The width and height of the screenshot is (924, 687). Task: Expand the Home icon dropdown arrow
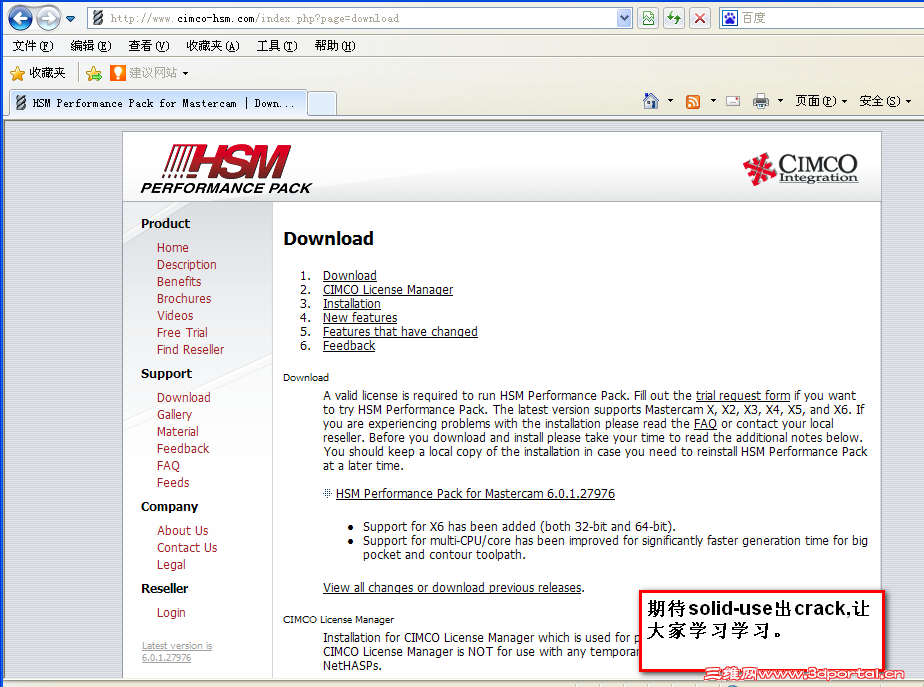pos(670,101)
